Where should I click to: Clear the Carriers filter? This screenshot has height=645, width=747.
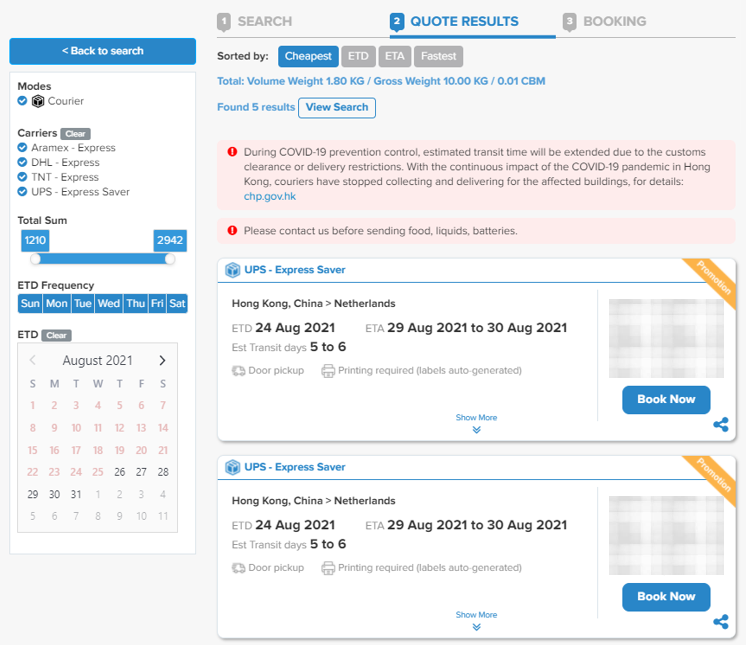[75, 134]
